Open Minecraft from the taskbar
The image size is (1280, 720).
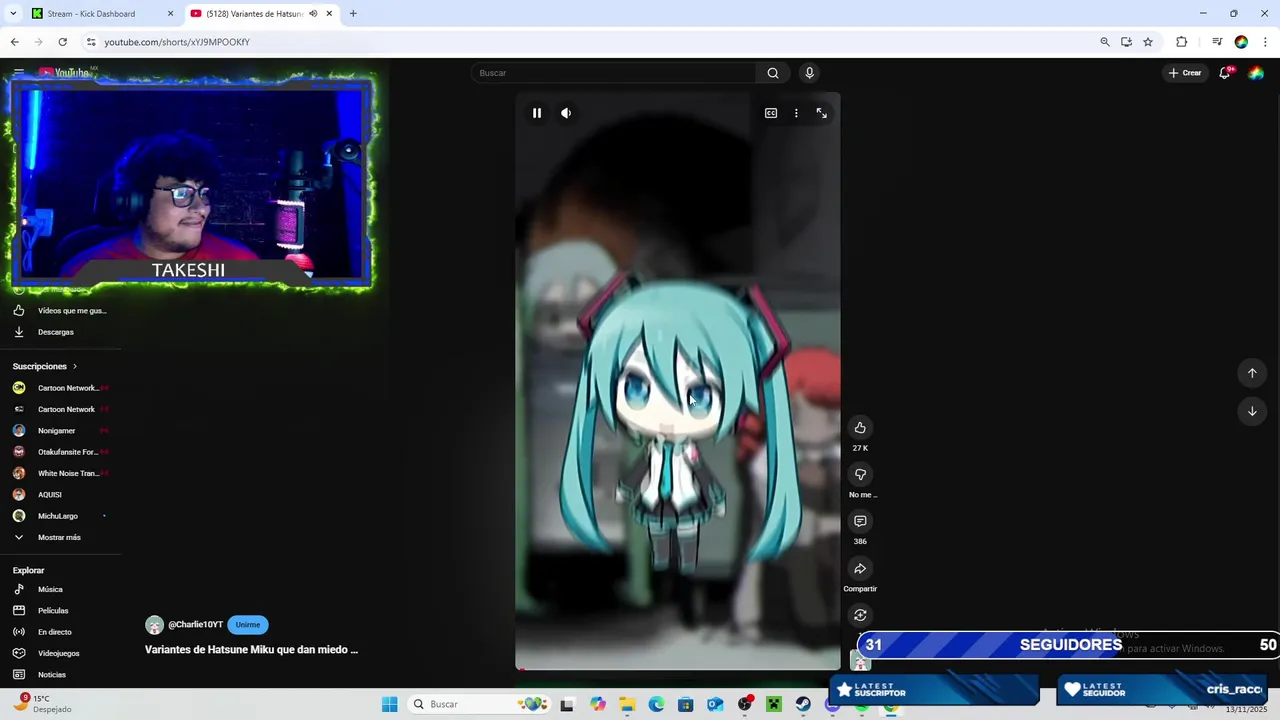point(773,704)
